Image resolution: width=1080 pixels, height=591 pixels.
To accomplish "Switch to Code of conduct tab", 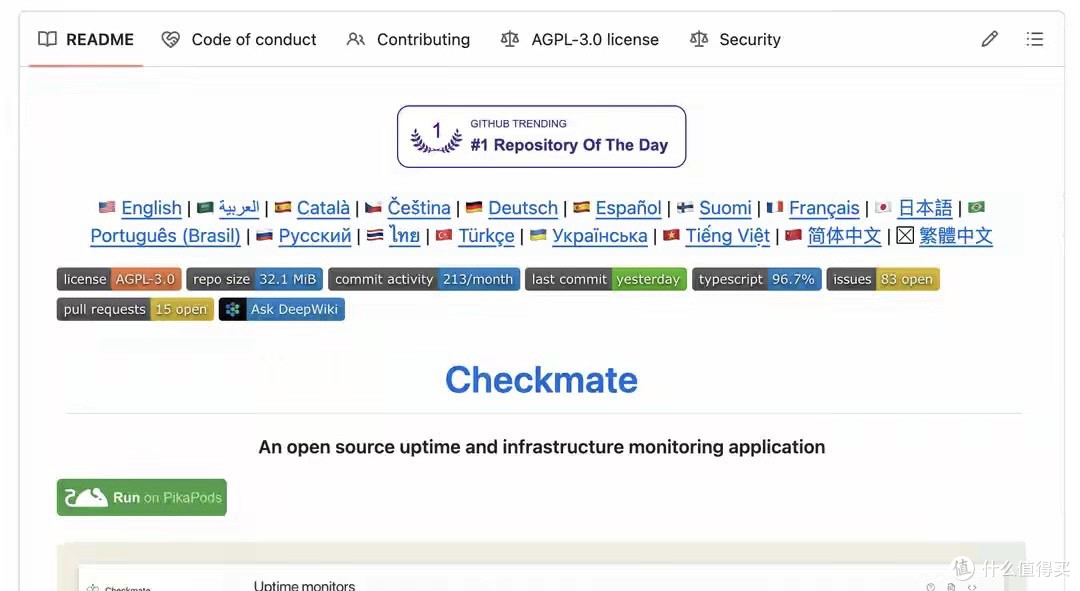I will pyautogui.click(x=239, y=39).
